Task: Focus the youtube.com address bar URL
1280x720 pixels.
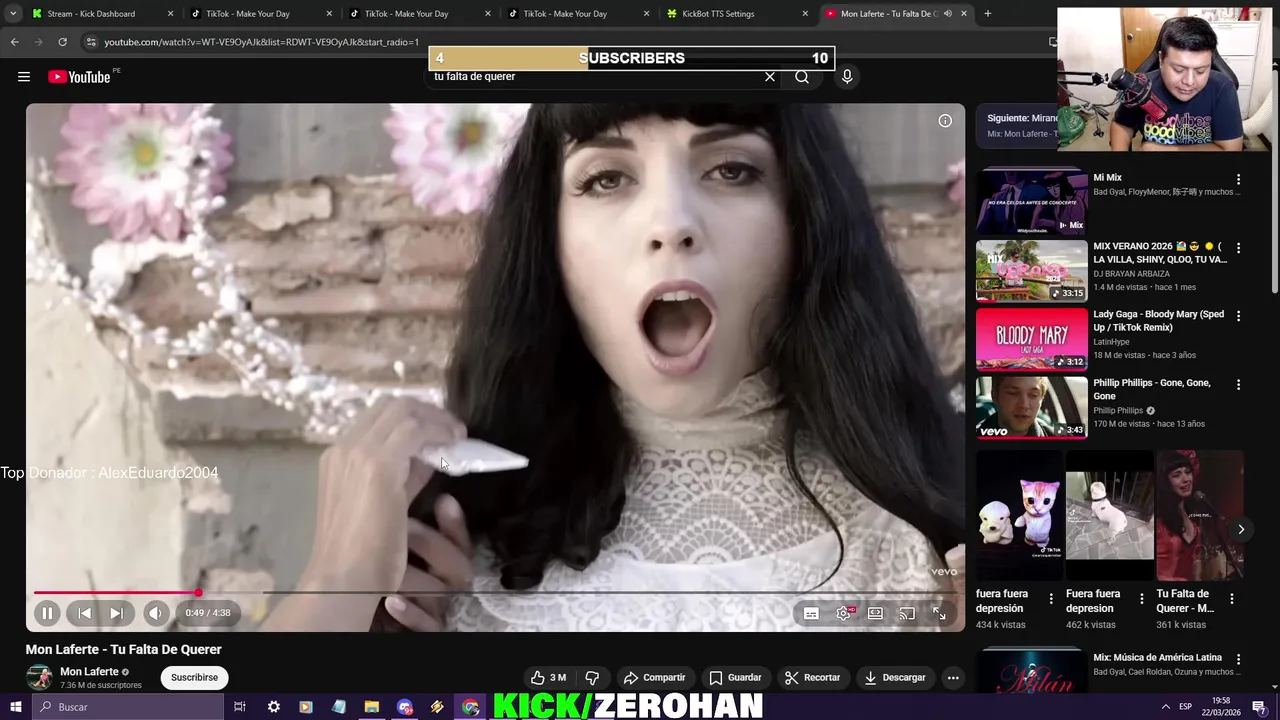Action: point(261,42)
